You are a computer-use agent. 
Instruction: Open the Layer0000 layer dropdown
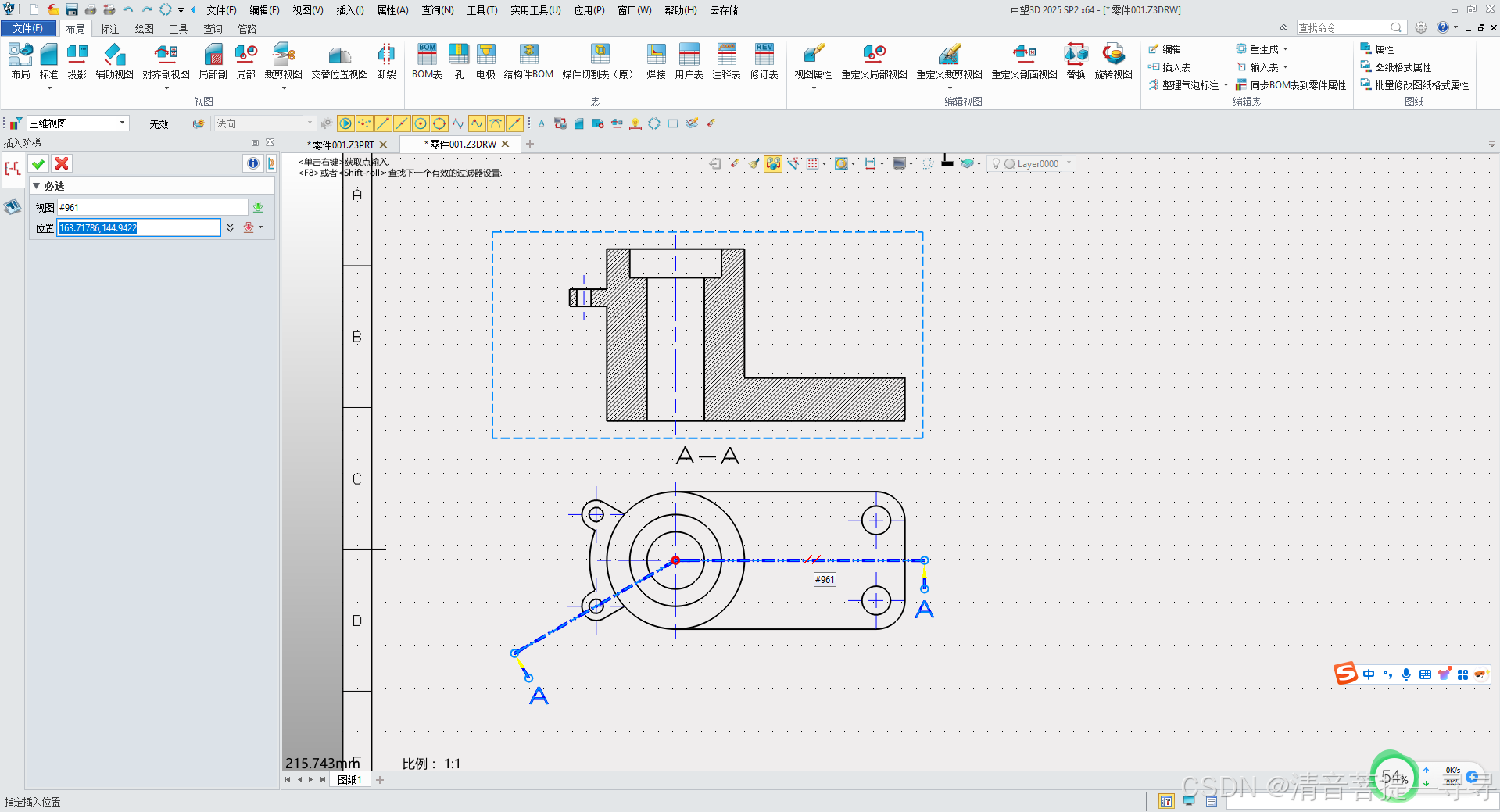point(1069,163)
